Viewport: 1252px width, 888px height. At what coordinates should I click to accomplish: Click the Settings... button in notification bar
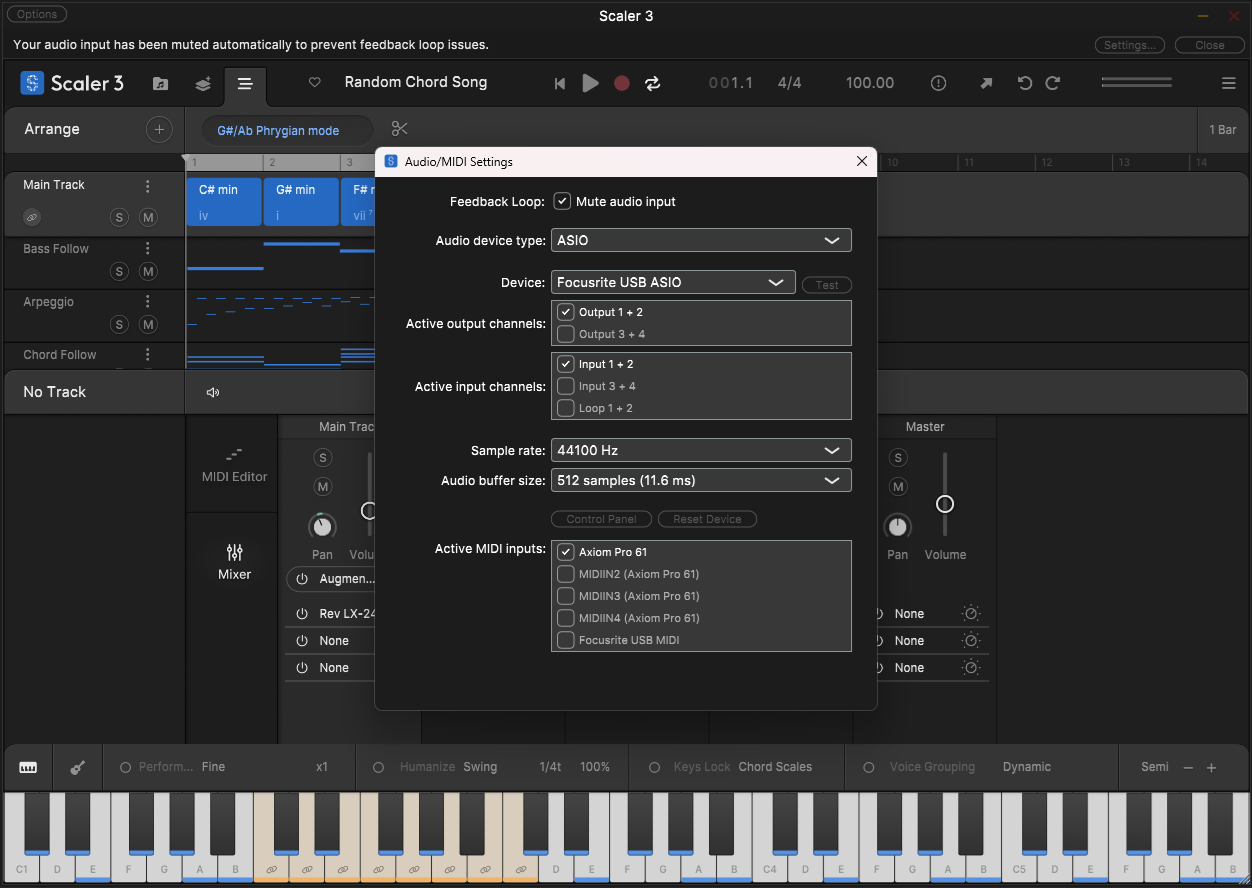[x=1130, y=45]
